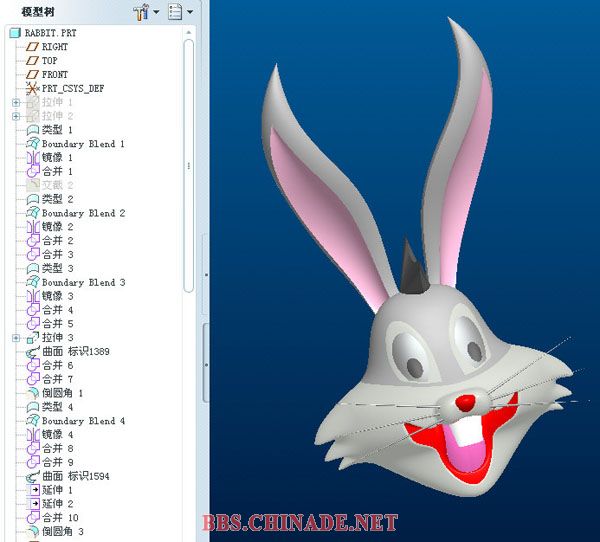This screenshot has width=600, height=542.
Task: Select the 合并 3 merge icon
Action: pos(33,255)
